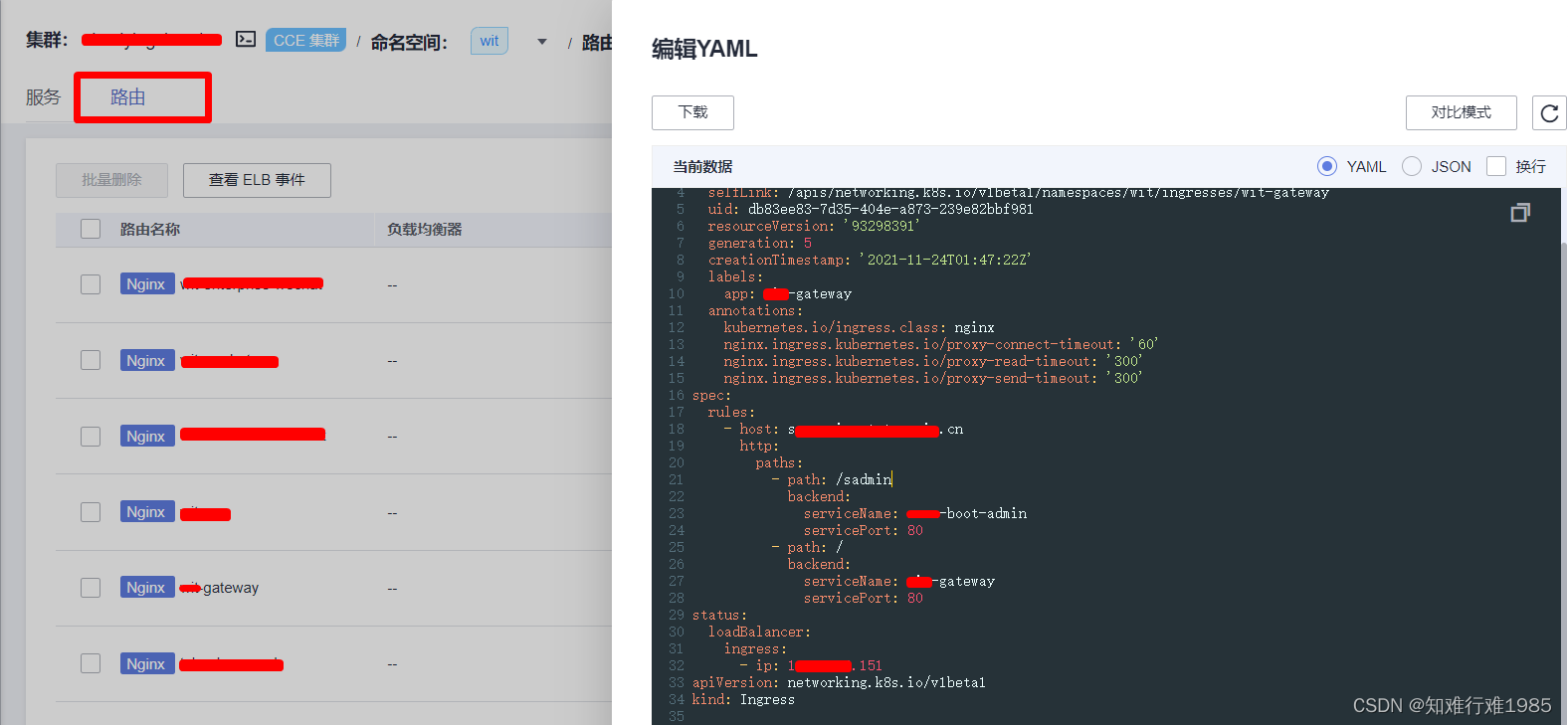This screenshot has width=1568, height=725.
Task: Copy YAML content with the copy icon
Action: coord(1520,212)
